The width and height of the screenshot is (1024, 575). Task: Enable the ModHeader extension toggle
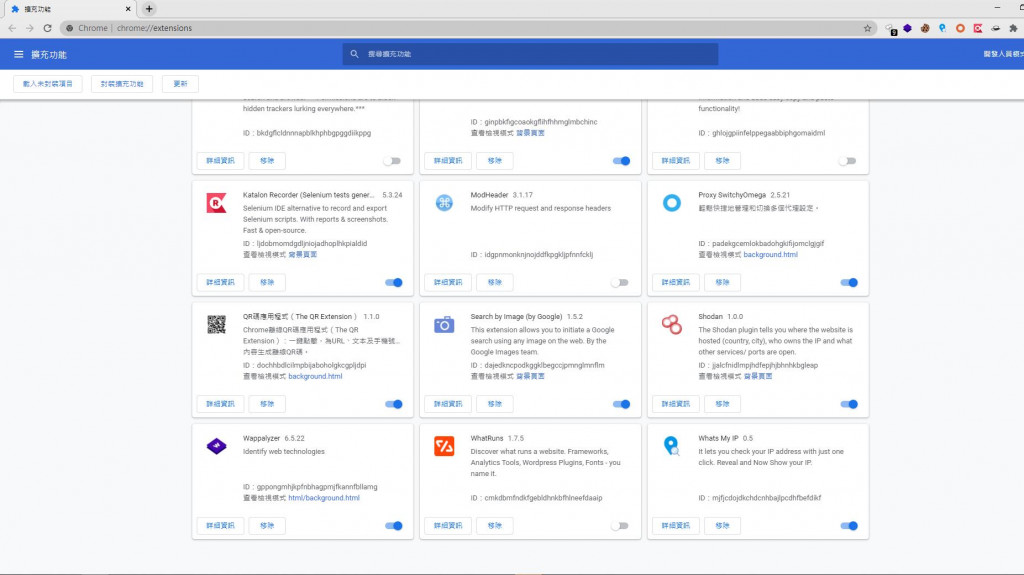(620, 282)
